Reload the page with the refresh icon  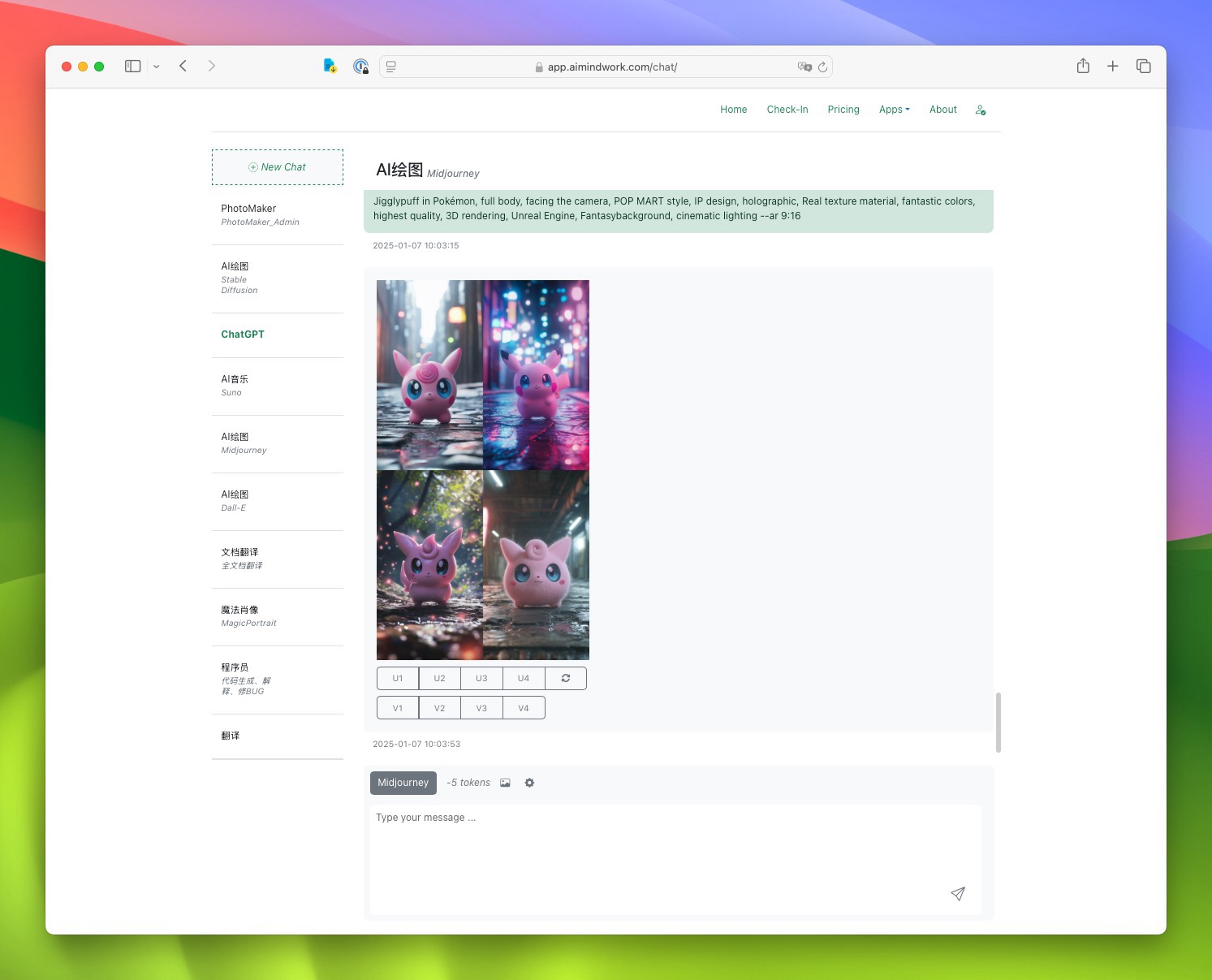point(823,67)
